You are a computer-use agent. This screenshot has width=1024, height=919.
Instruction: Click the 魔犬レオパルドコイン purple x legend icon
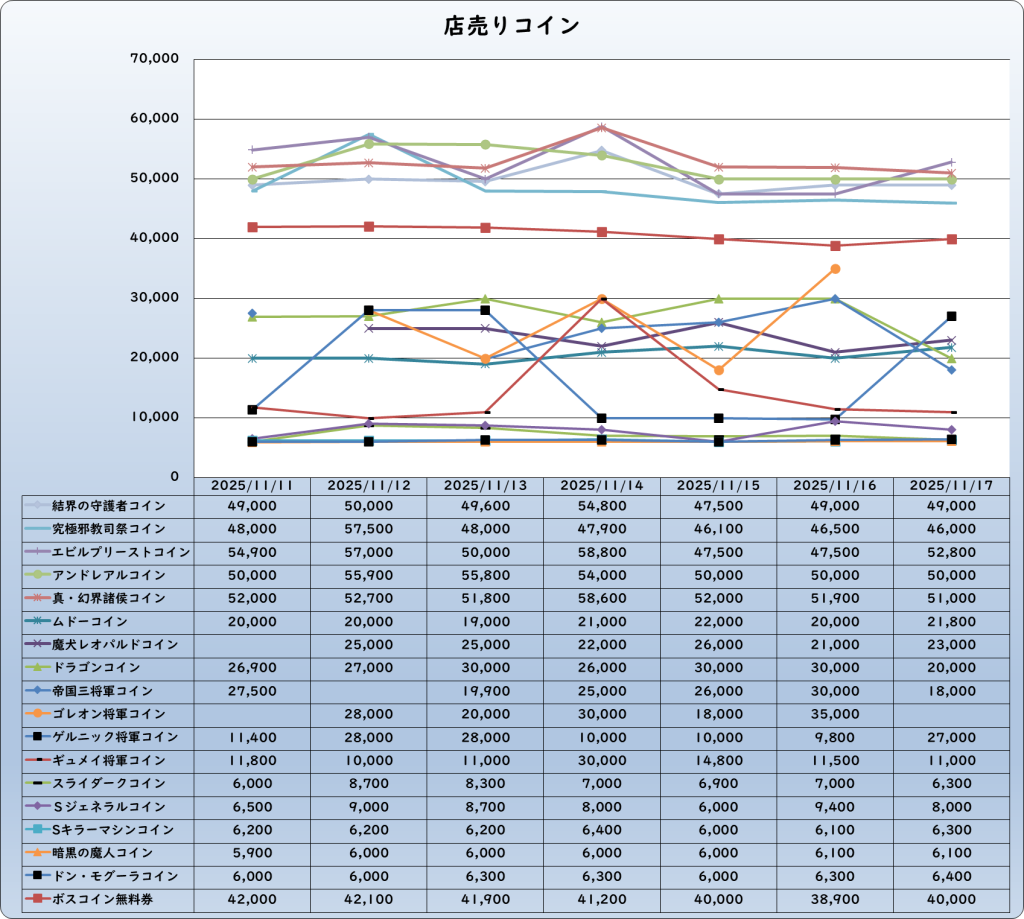37,644
